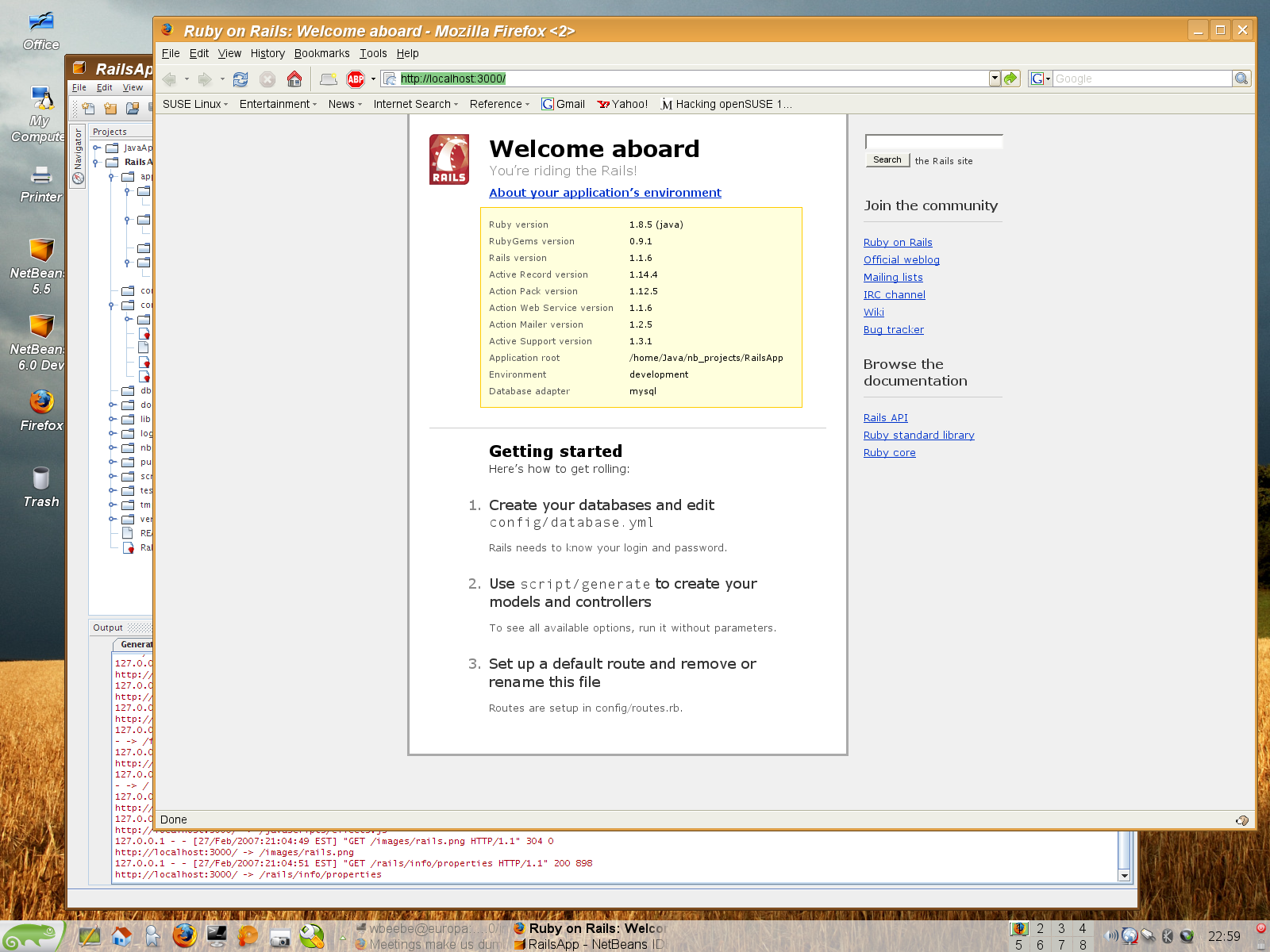Click the red power logout tray icon
The width and height of the screenshot is (1270, 952).
pos(1261,927)
